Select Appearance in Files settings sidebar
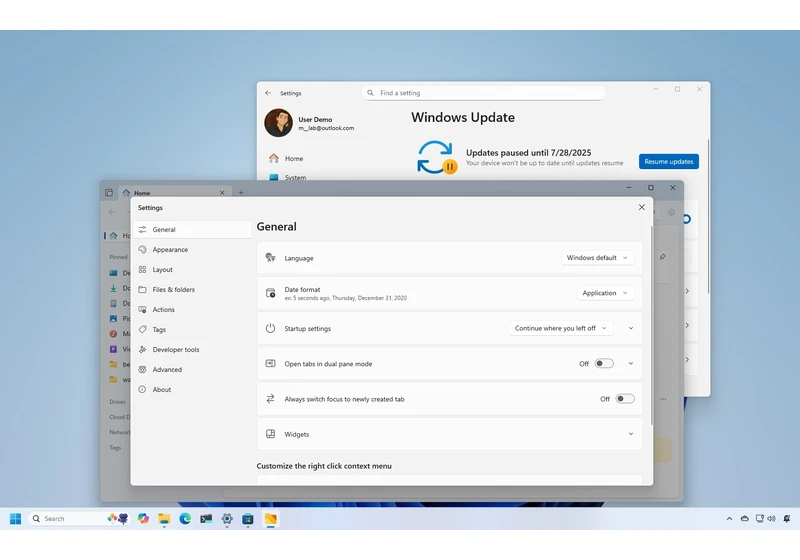The height and width of the screenshot is (560, 800). pos(192,249)
